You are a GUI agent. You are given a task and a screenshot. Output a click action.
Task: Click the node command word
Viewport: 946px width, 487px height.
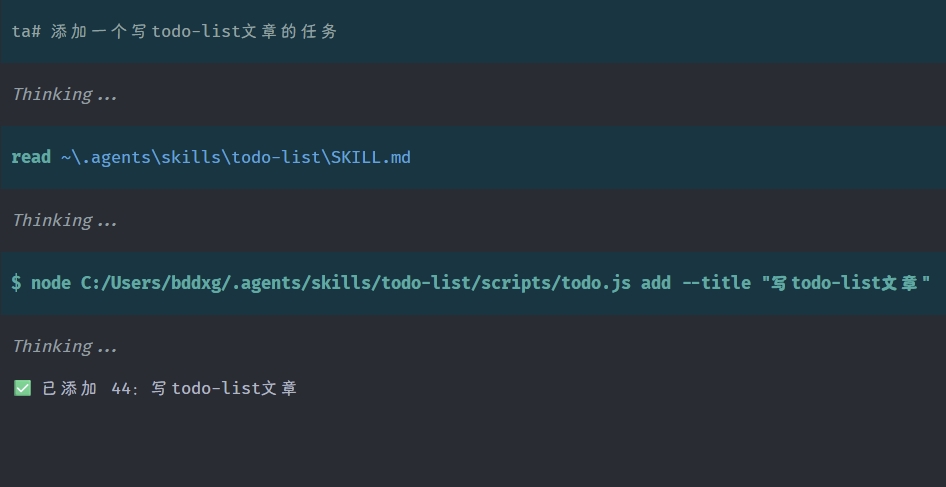pyautogui.click(x=51, y=283)
